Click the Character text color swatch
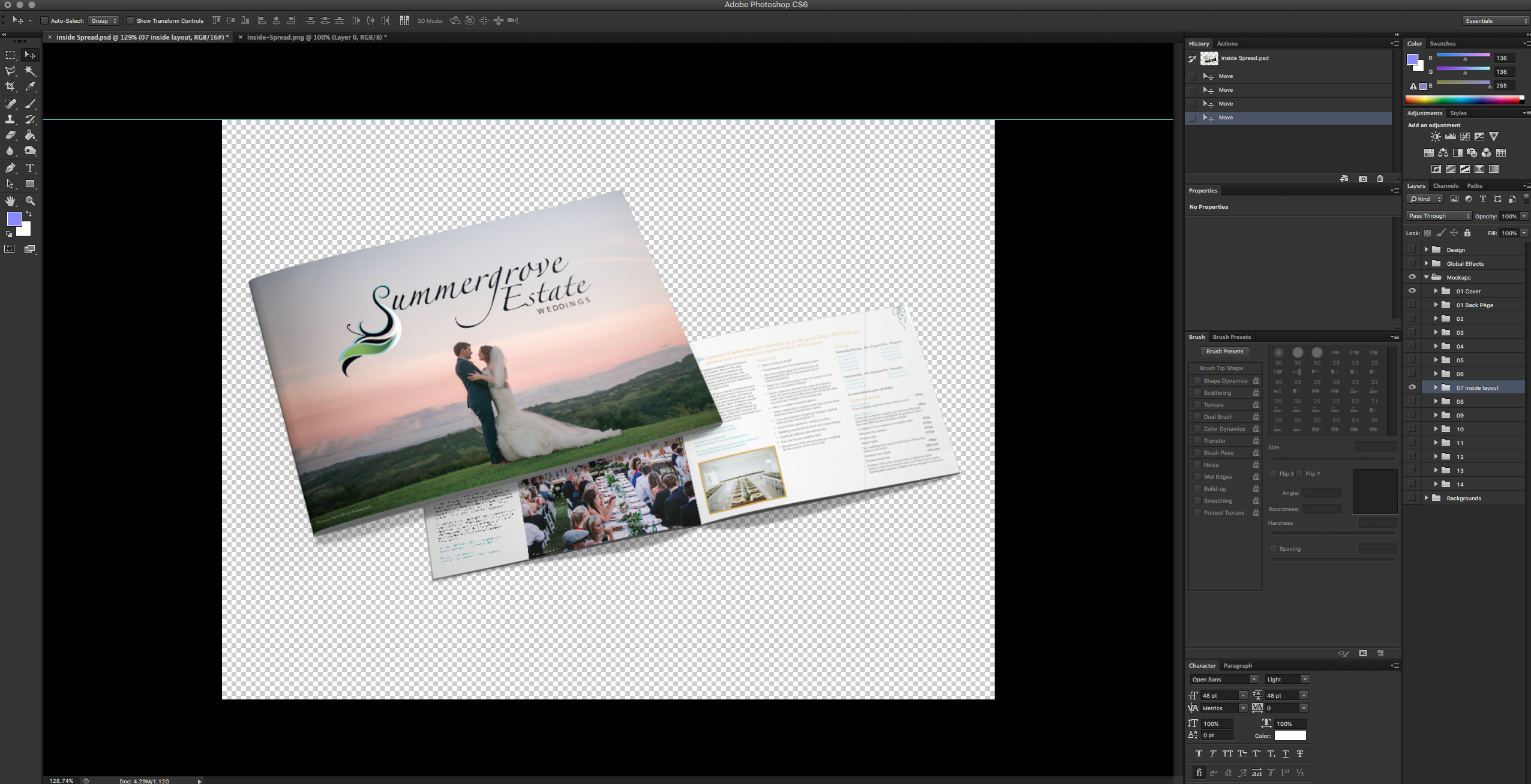The height and width of the screenshot is (784, 1531). click(1290, 735)
